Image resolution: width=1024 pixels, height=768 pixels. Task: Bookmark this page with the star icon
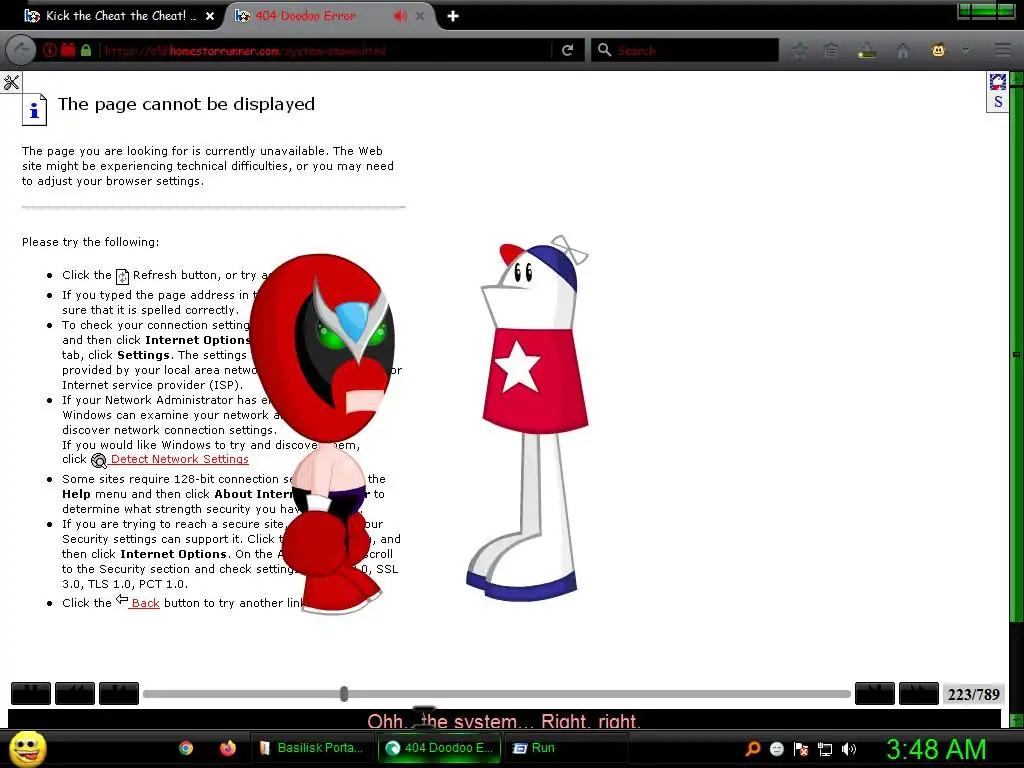(x=800, y=50)
